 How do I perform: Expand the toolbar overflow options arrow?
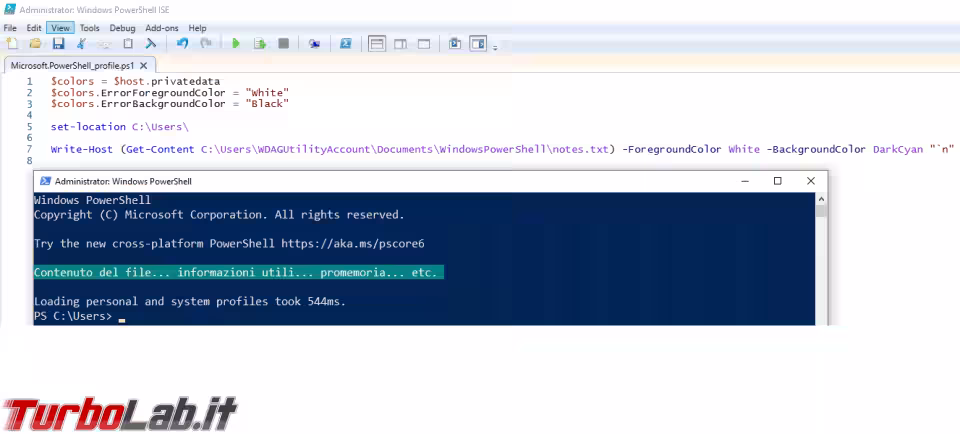click(494, 47)
